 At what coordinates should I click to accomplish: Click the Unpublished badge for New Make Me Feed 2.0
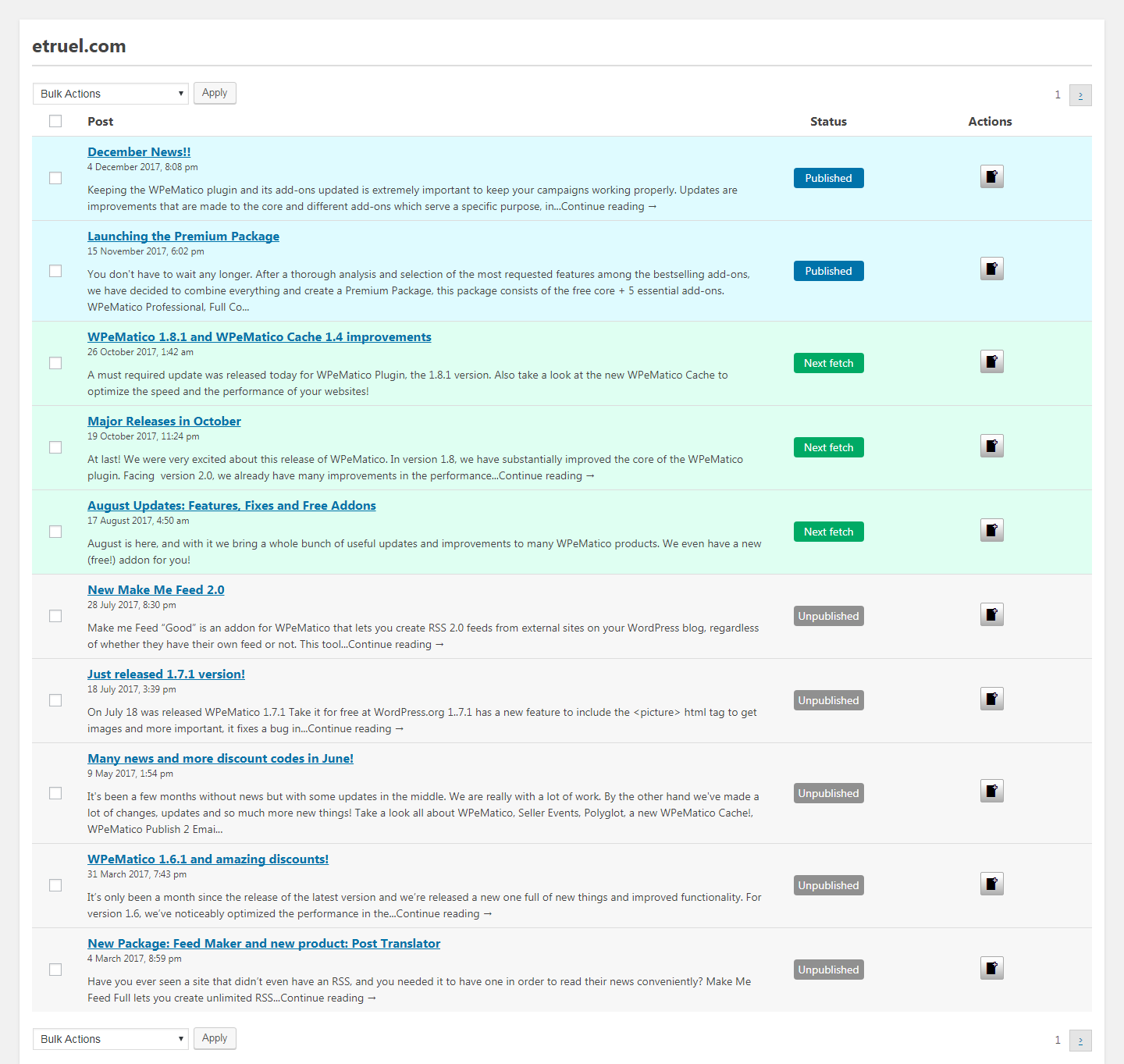tap(828, 616)
